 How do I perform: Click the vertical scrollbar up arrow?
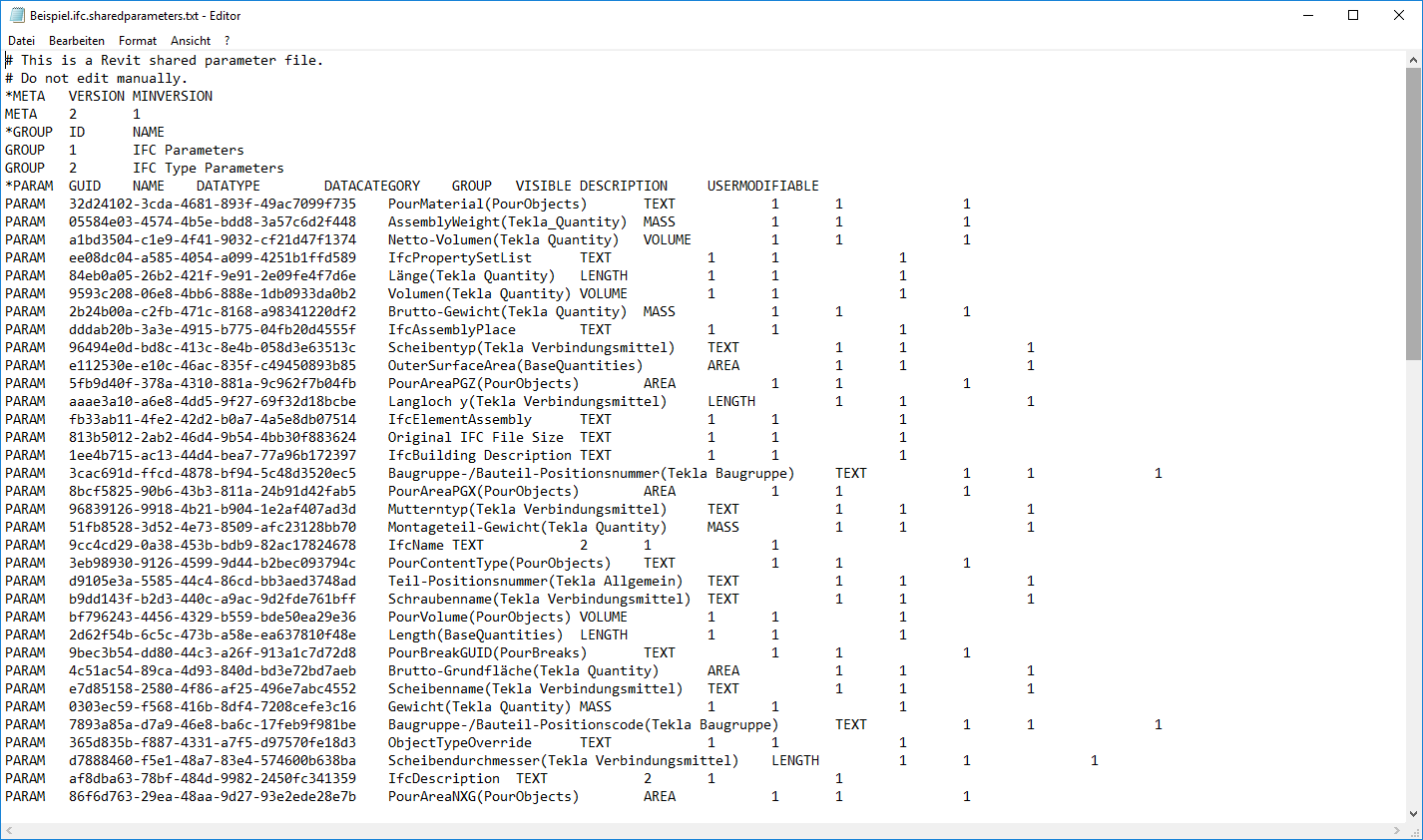[x=1413, y=60]
